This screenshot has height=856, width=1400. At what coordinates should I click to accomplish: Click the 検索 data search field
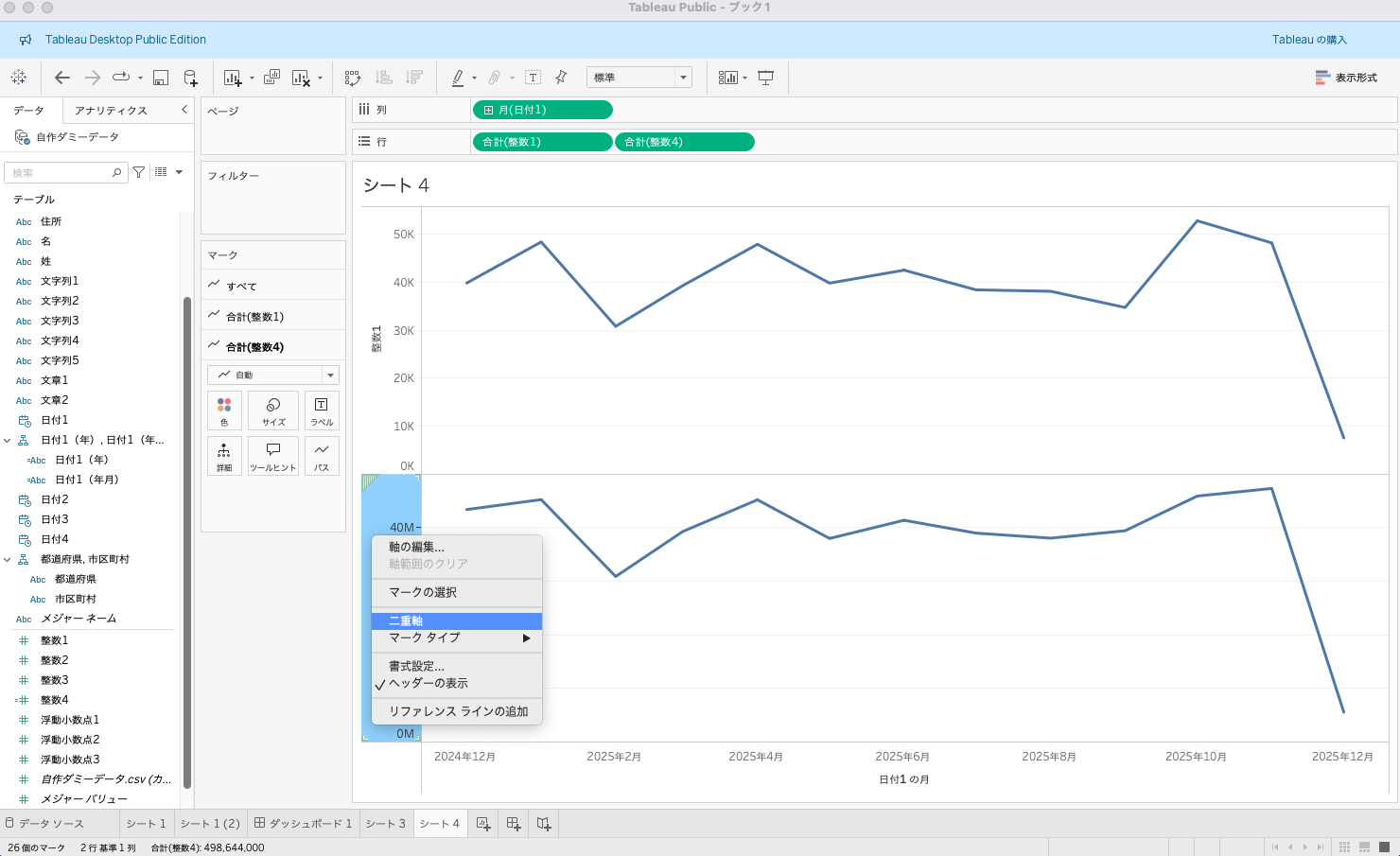point(61,172)
